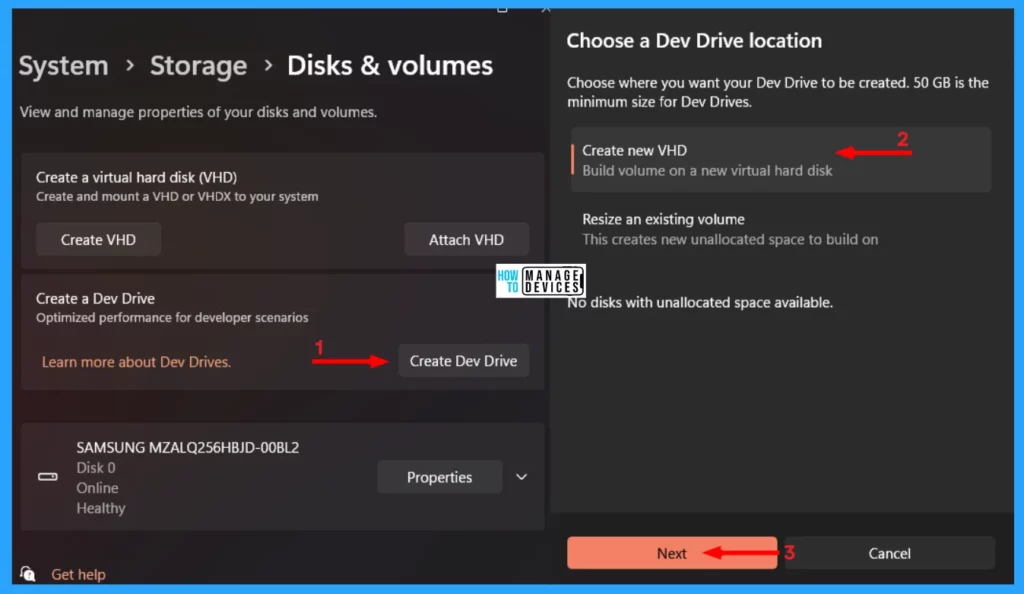Screen dimensions: 1024x594
Task: Cancel the Dev Drive location dialog
Action: tap(889, 554)
